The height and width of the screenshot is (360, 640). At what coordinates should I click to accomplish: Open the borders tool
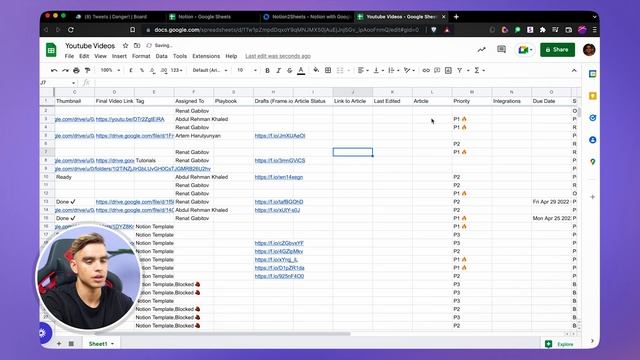coord(328,71)
